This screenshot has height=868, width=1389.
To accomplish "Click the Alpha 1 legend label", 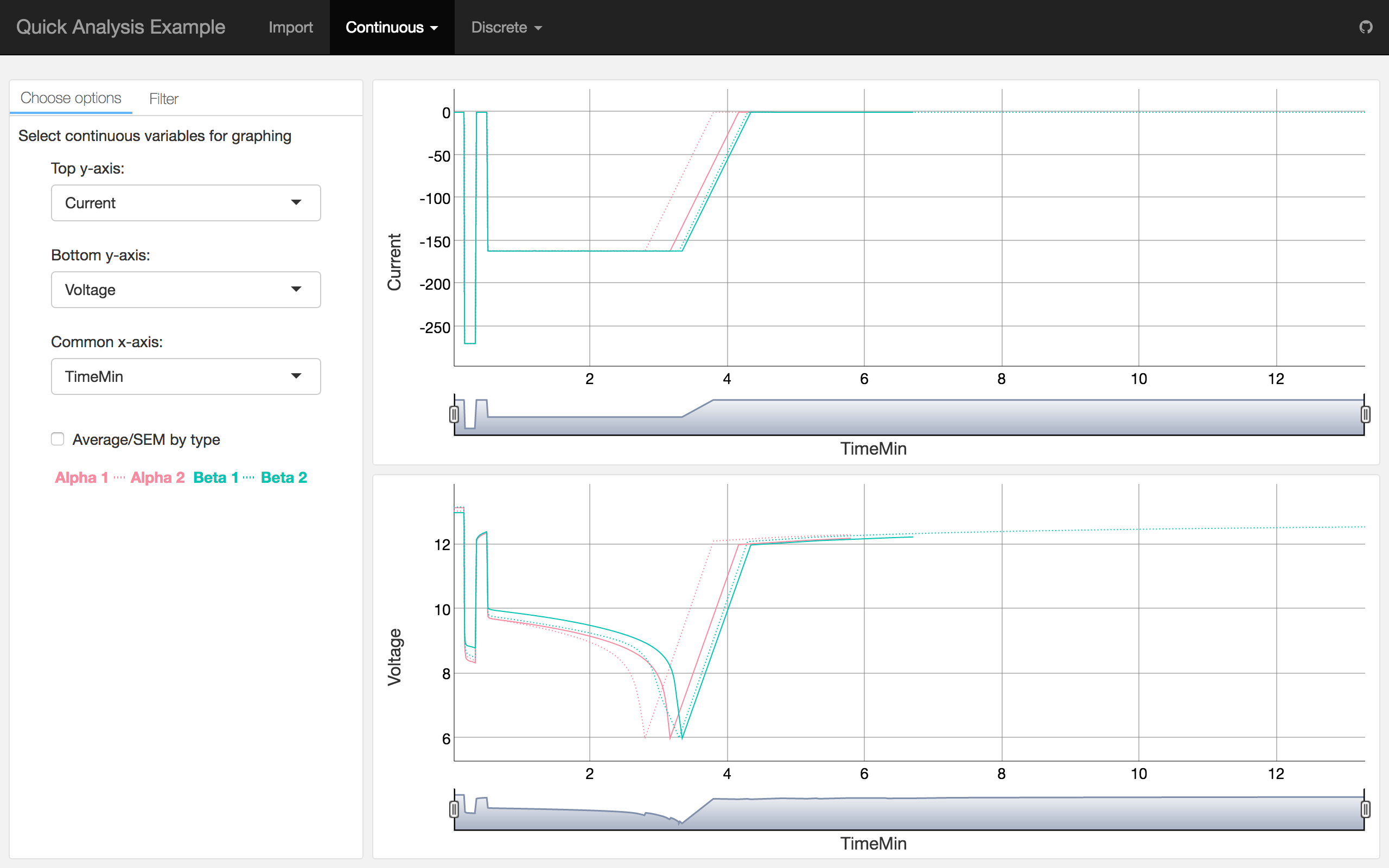I will (x=81, y=477).
